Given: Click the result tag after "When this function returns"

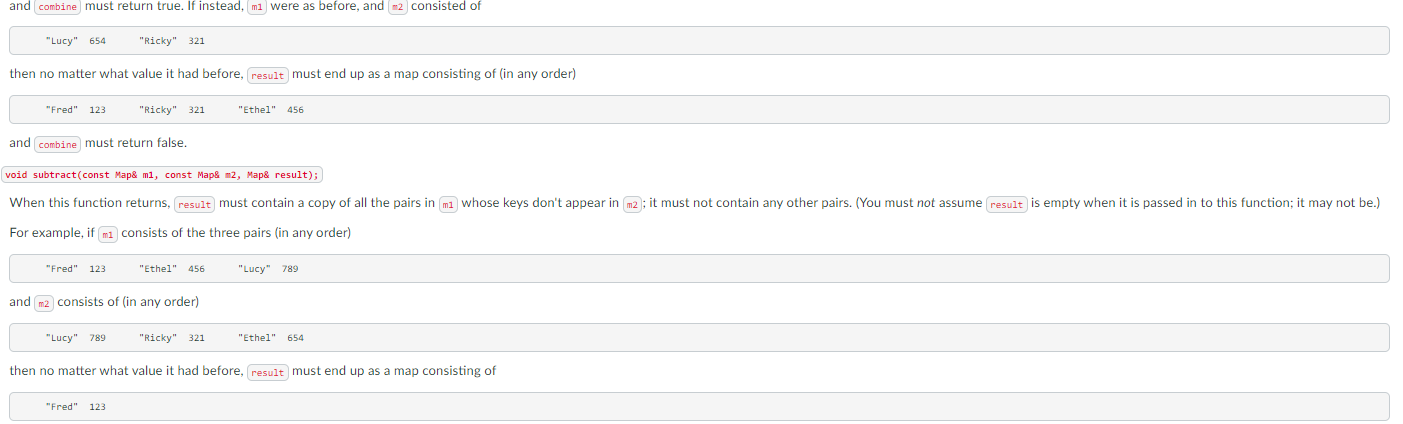Looking at the screenshot, I should (195, 204).
